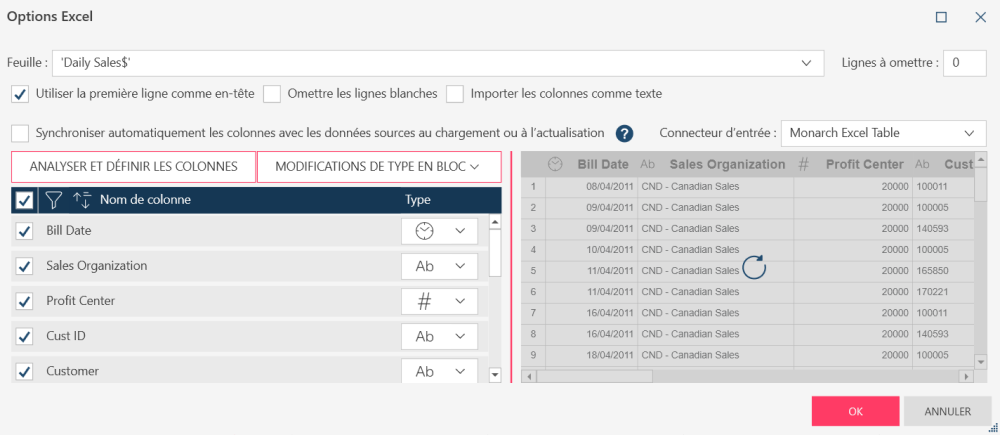Check Importer les colonnes comme texte

(455, 94)
